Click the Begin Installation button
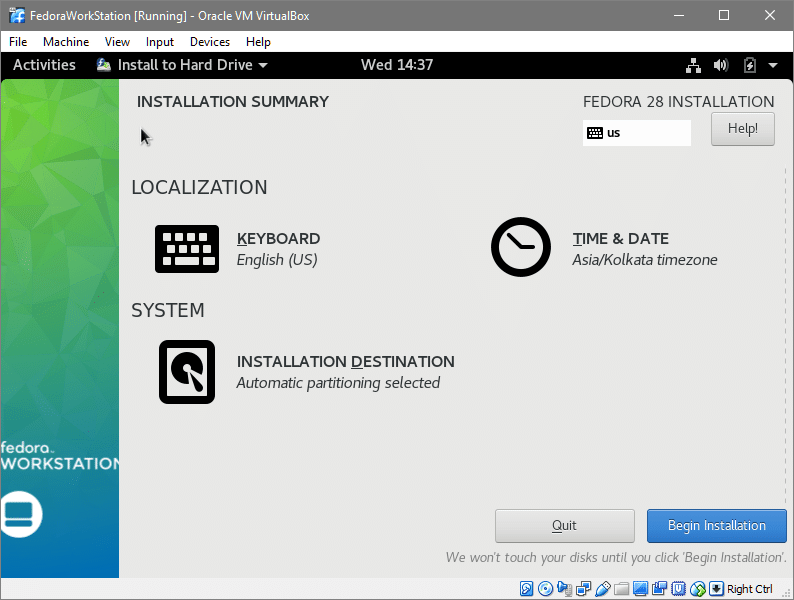794x600 pixels. coord(716,526)
